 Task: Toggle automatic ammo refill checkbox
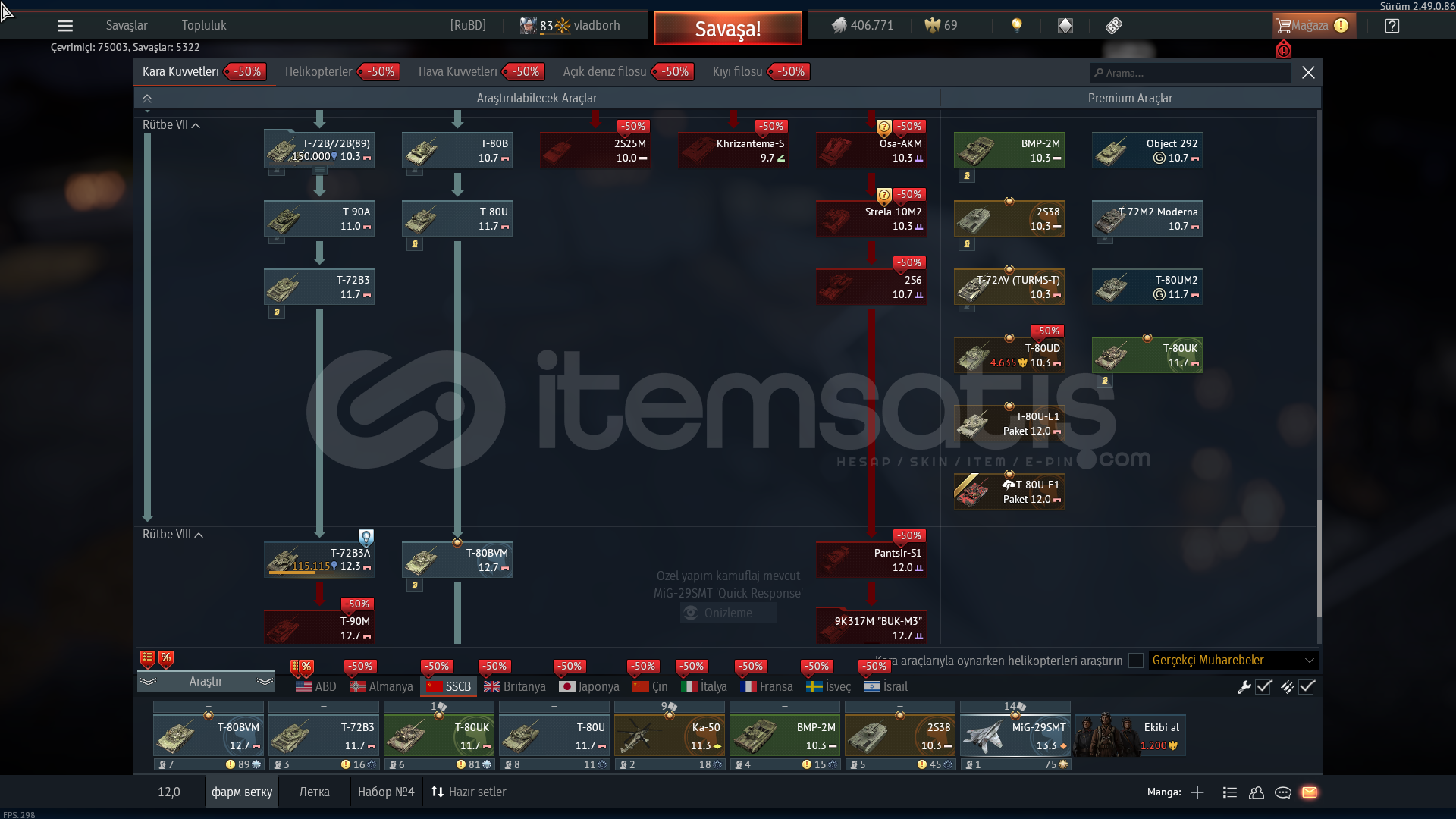pyautogui.click(x=1307, y=687)
